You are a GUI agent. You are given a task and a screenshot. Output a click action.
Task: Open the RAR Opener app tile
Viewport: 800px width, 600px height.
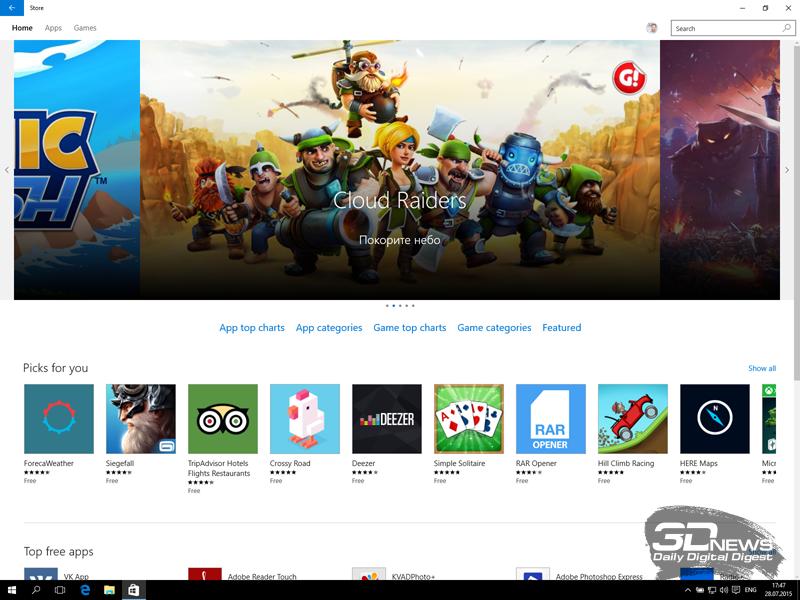pos(551,419)
